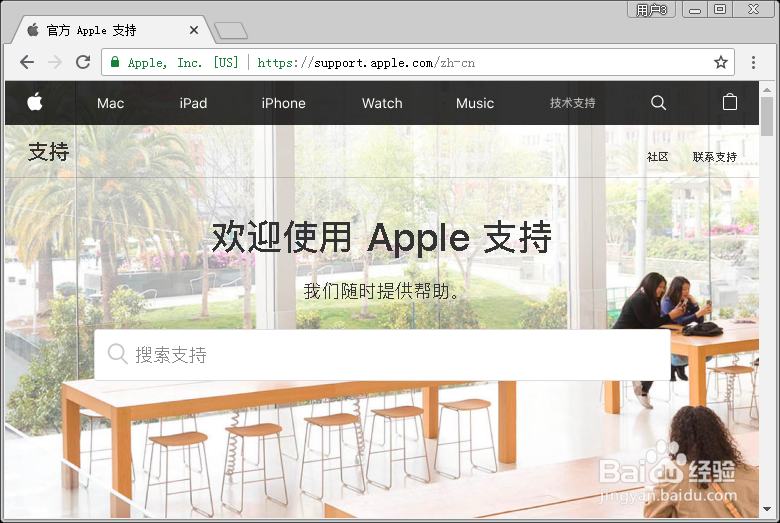The height and width of the screenshot is (523, 780).
Task: Click the magnifier icon in the 搜索支持 box
Action: [117, 354]
